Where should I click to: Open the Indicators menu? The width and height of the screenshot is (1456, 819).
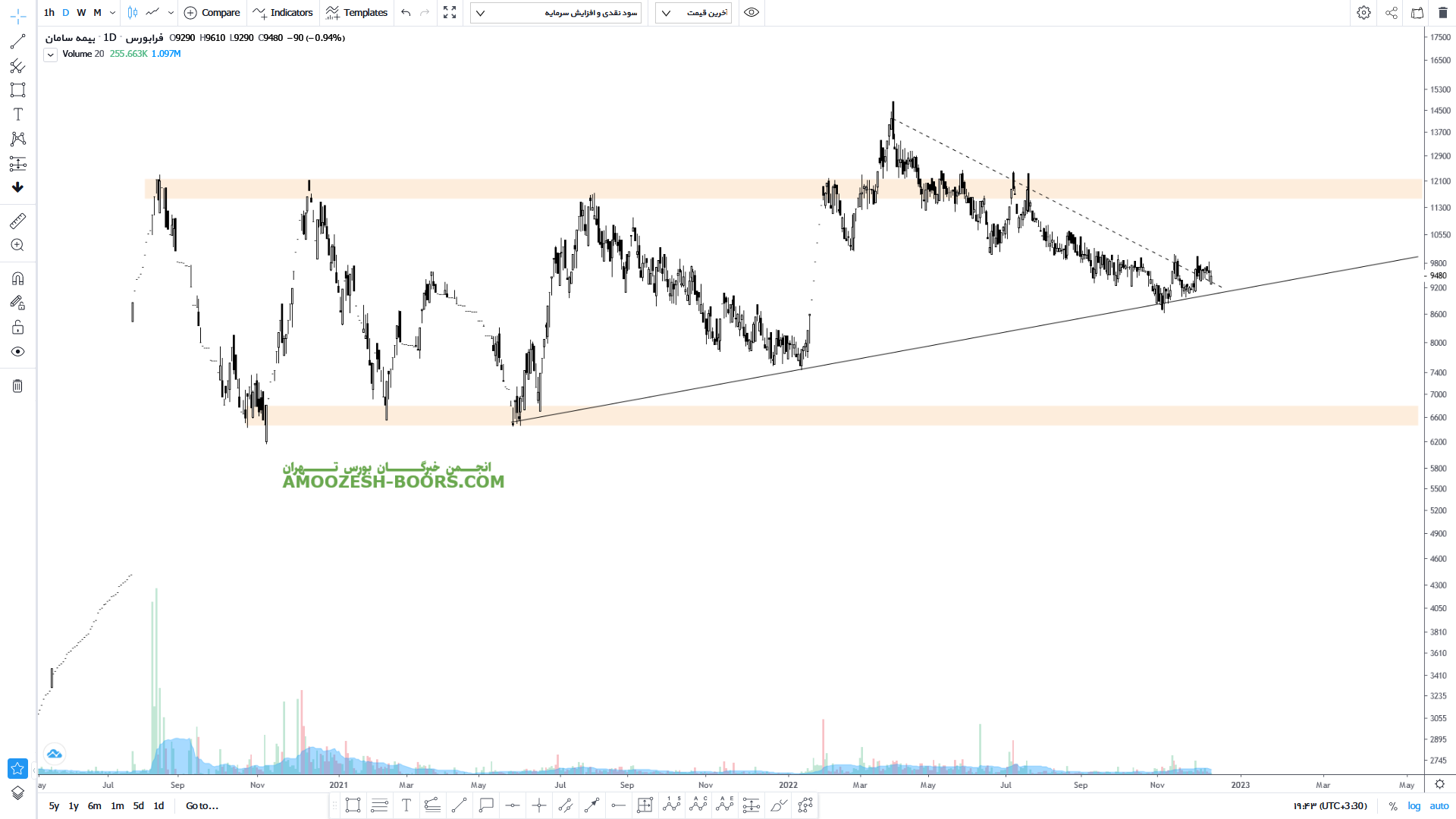(283, 13)
